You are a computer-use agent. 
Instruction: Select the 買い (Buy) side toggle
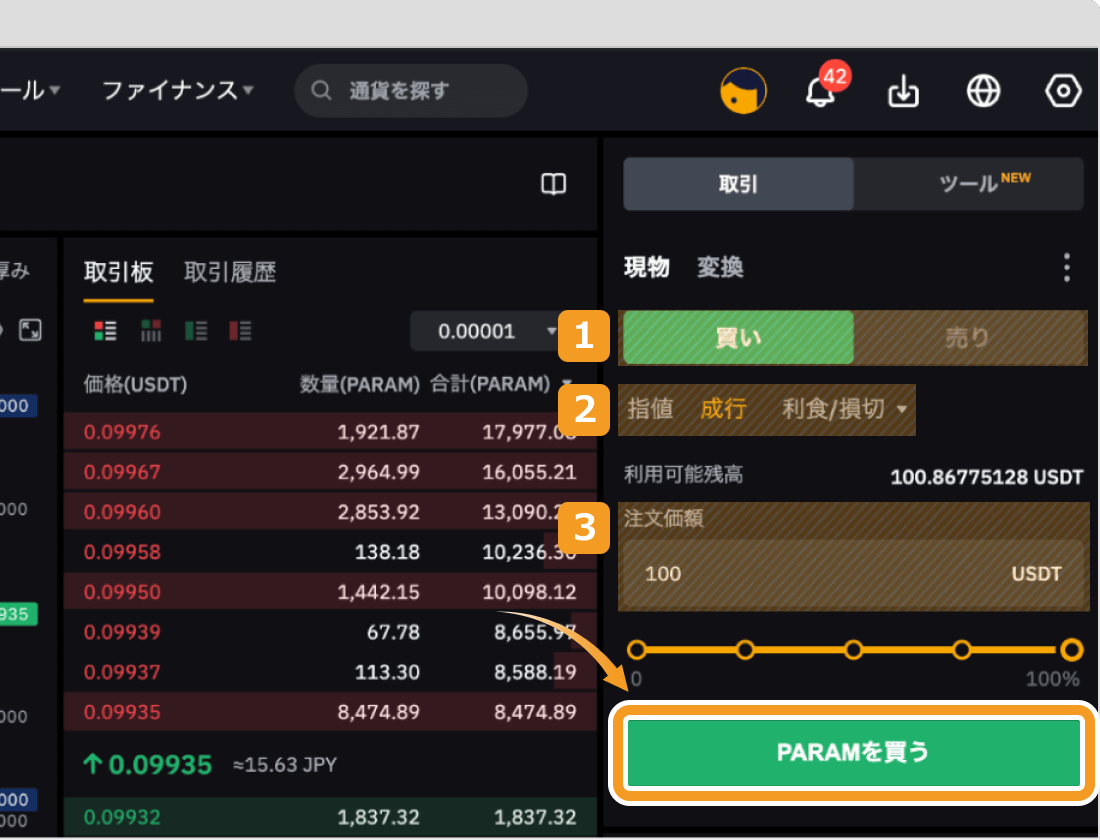click(x=737, y=337)
